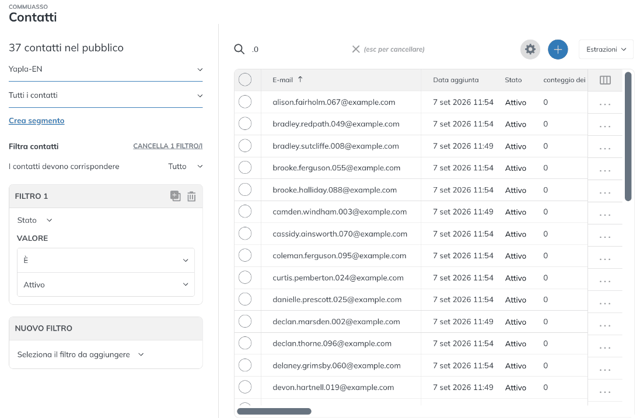Image resolution: width=640 pixels, height=418 pixels.
Task: Open row menu for danielle.prescott.025
Action: point(605,302)
